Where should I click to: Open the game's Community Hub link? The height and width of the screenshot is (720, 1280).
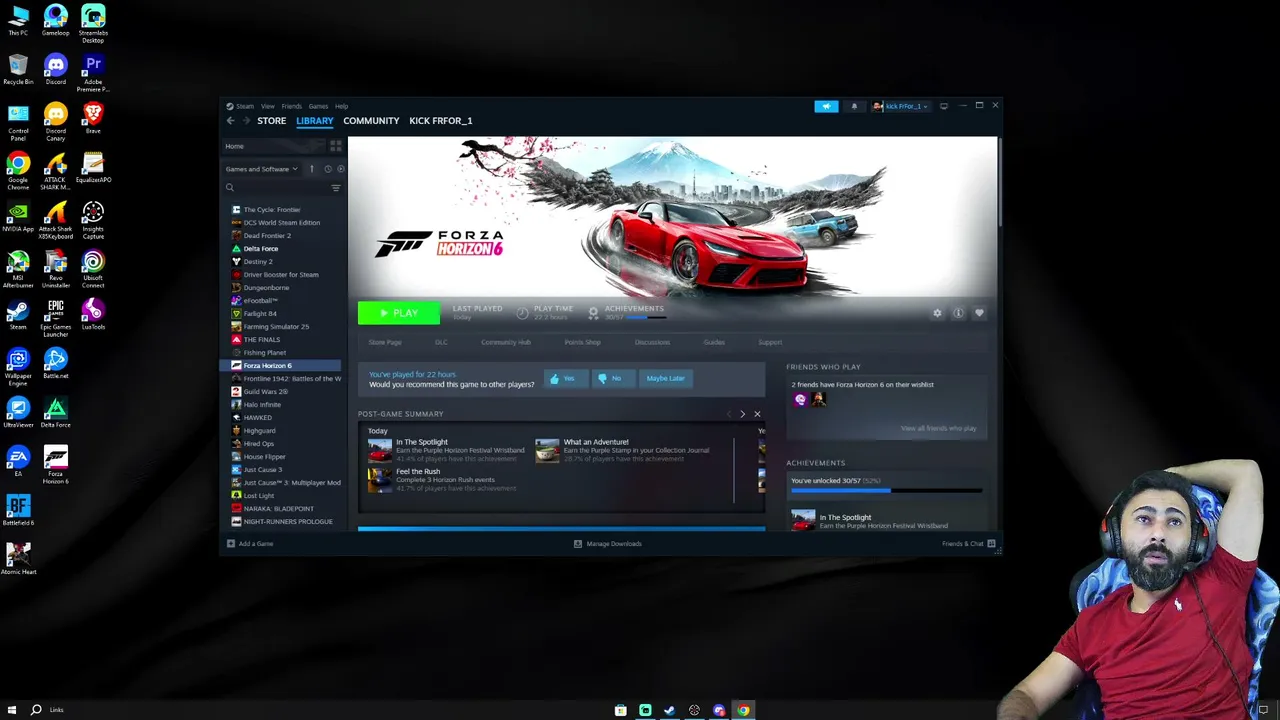click(x=506, y=342)
